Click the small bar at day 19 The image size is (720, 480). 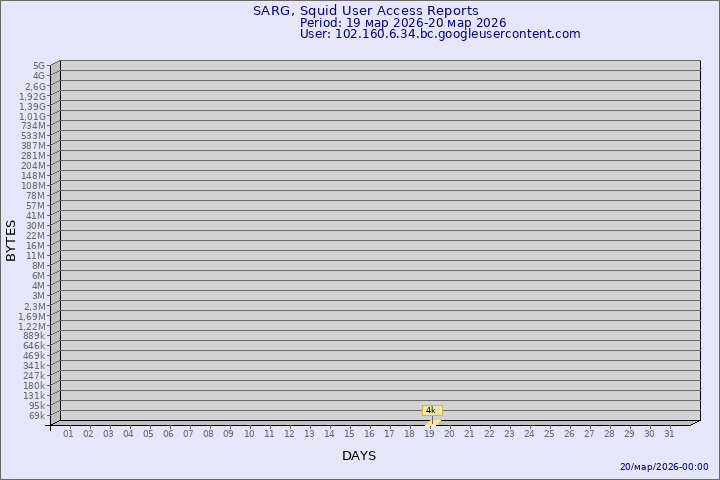click(x=432, y=422)
